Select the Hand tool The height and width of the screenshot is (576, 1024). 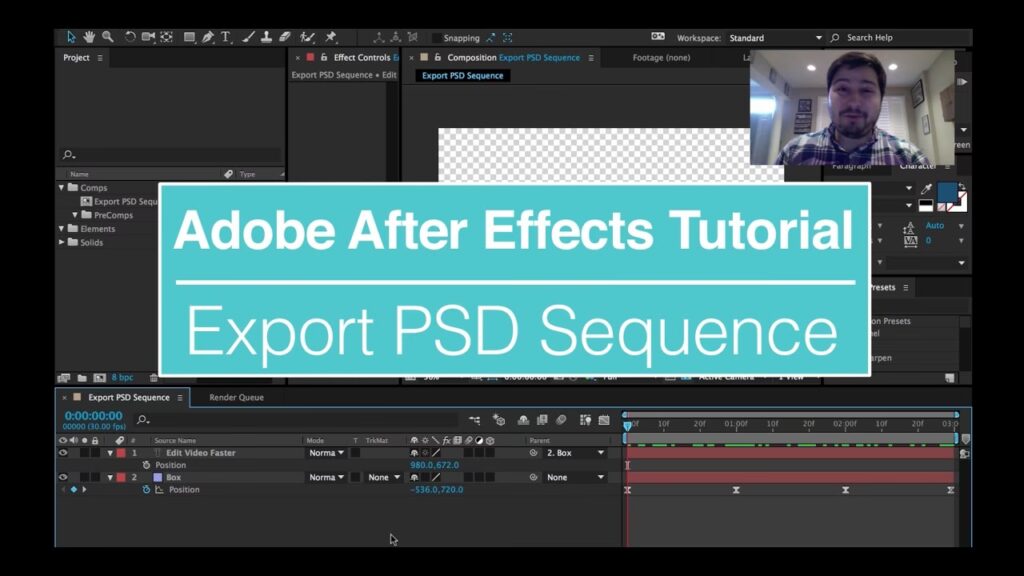click(x=89, y=37)
